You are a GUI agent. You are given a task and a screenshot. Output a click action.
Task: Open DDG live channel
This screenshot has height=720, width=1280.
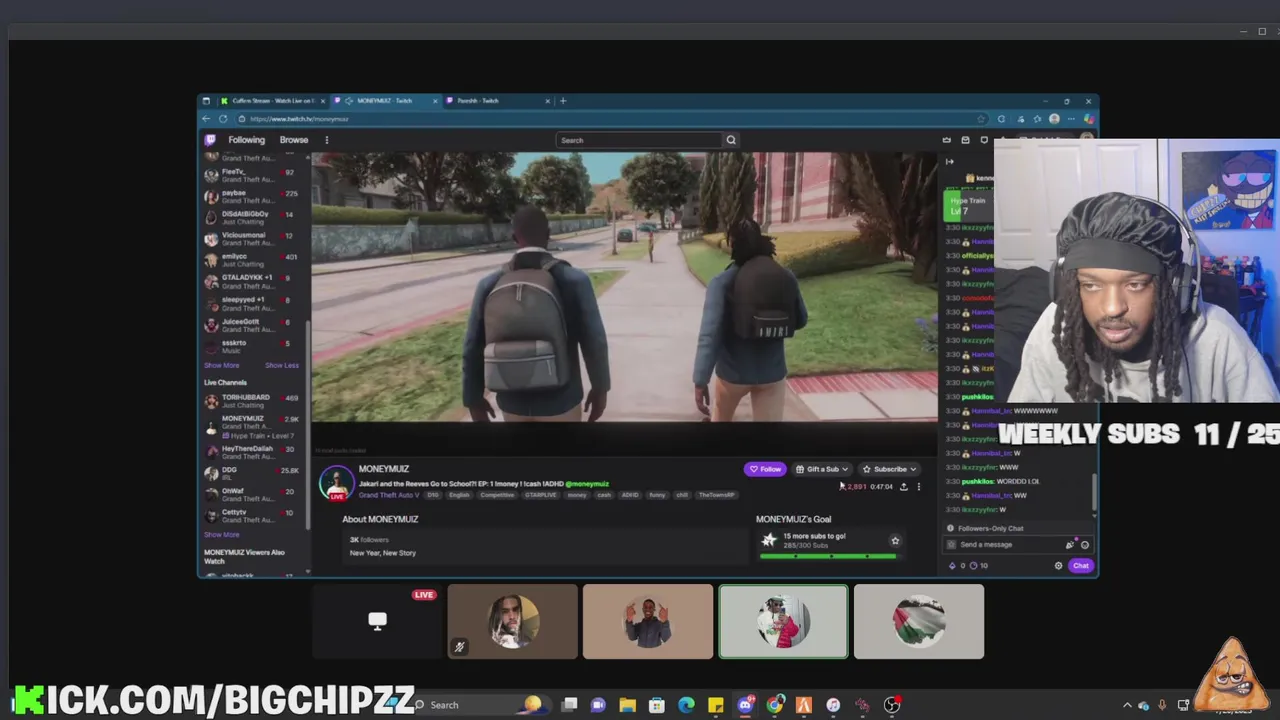pos(250,473)
